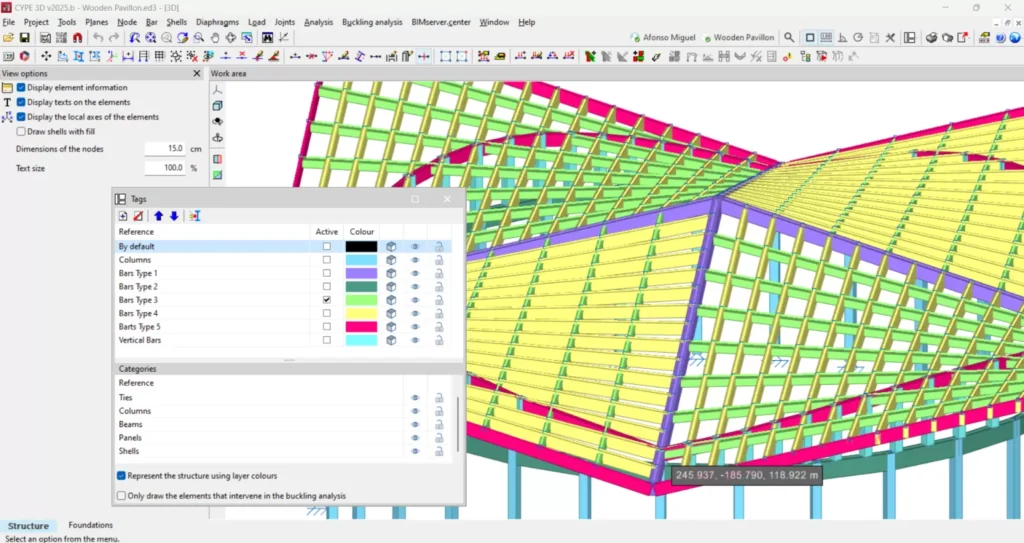The image size is (1024, 543).
Task: Toggle visibility of Panels category
Action: coord(415,438)
